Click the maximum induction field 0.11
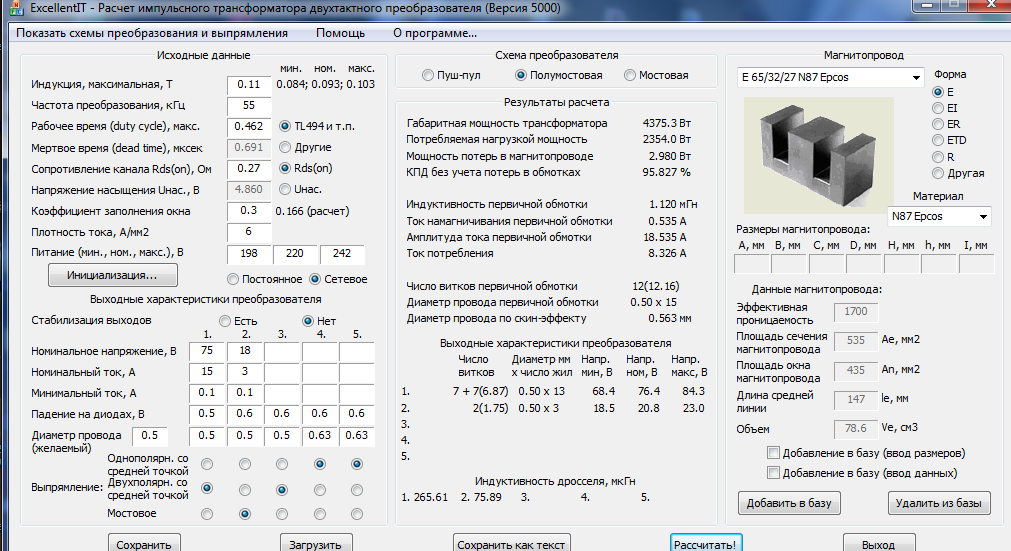Image resolution: width=1011 pixels, height=551 pixels. point(249,84)
